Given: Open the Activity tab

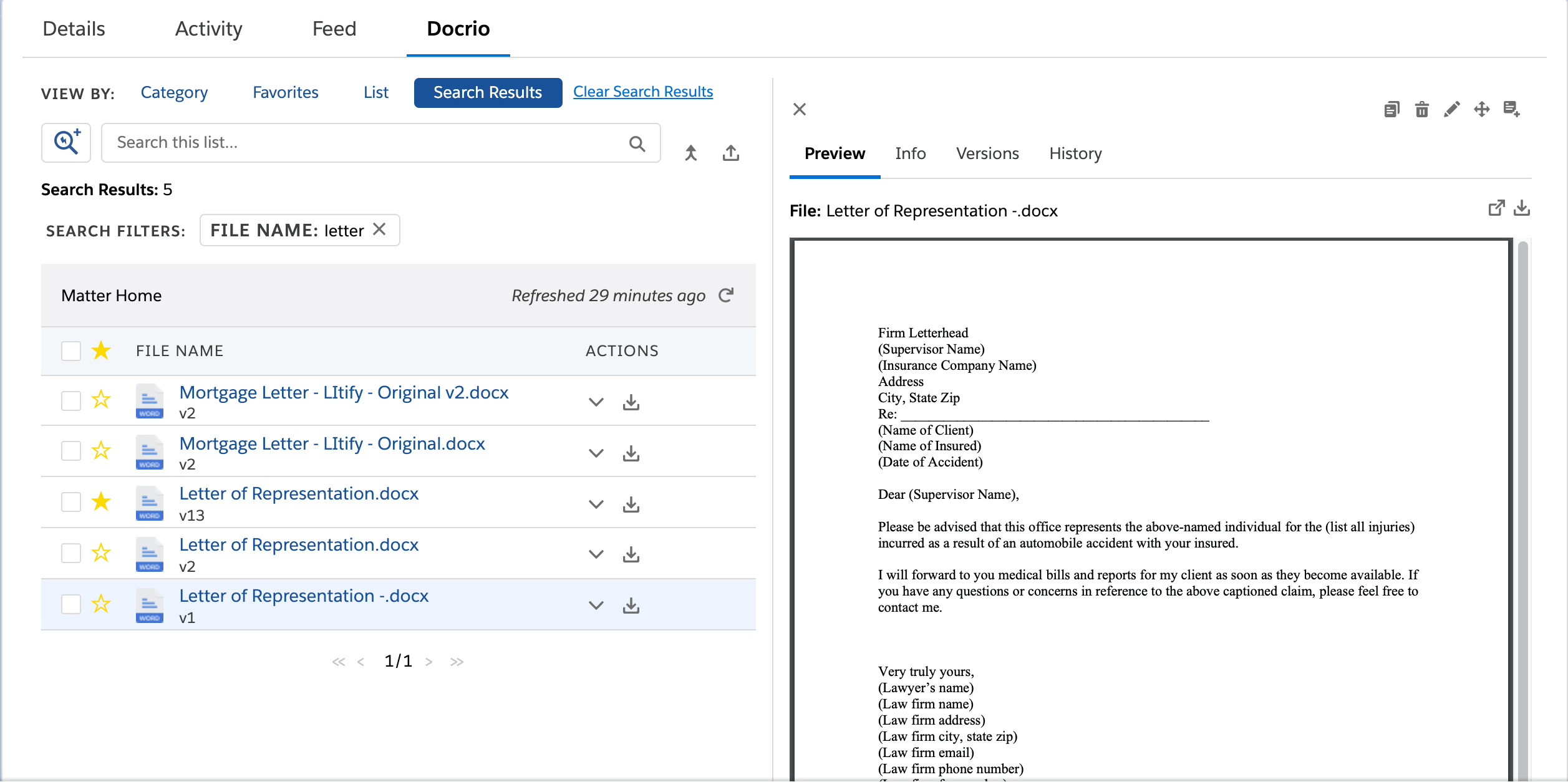Looking at the screenshot, I should click(208, 29).
